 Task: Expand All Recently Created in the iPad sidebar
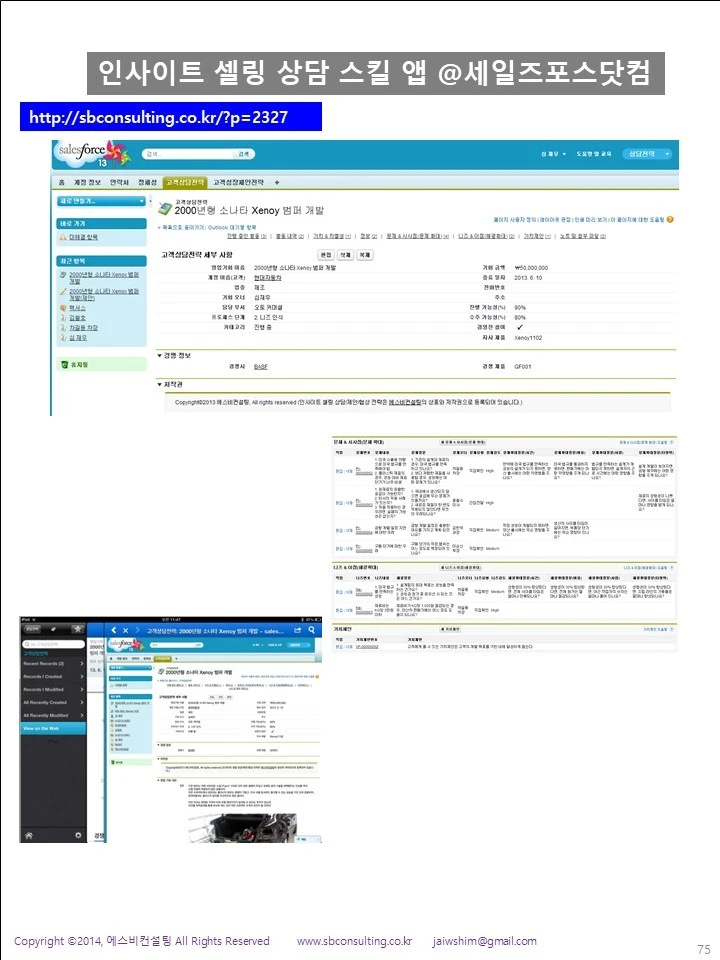(53, 702)
